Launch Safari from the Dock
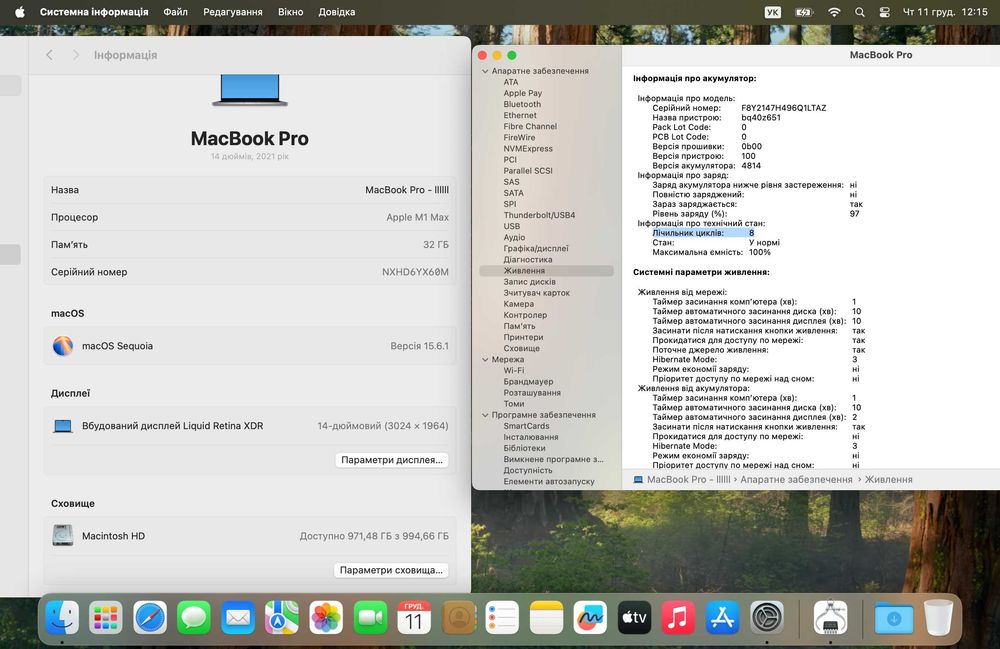 point(150,617)
